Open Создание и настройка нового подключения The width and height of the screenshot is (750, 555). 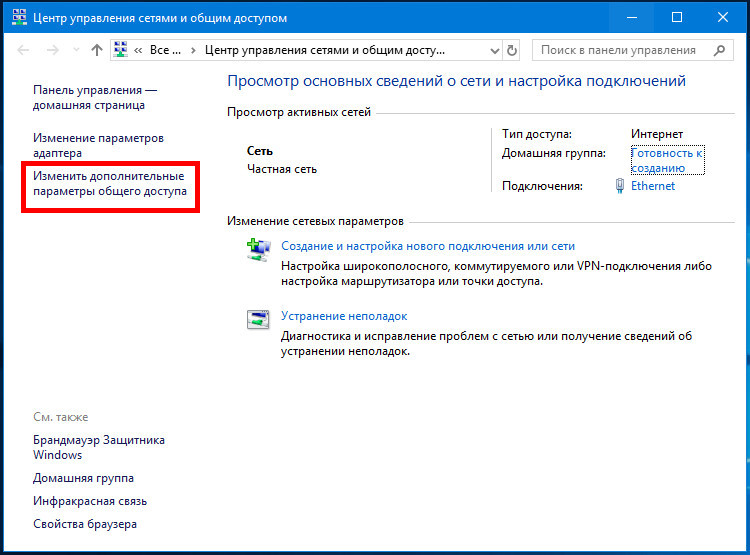[428, 246]
